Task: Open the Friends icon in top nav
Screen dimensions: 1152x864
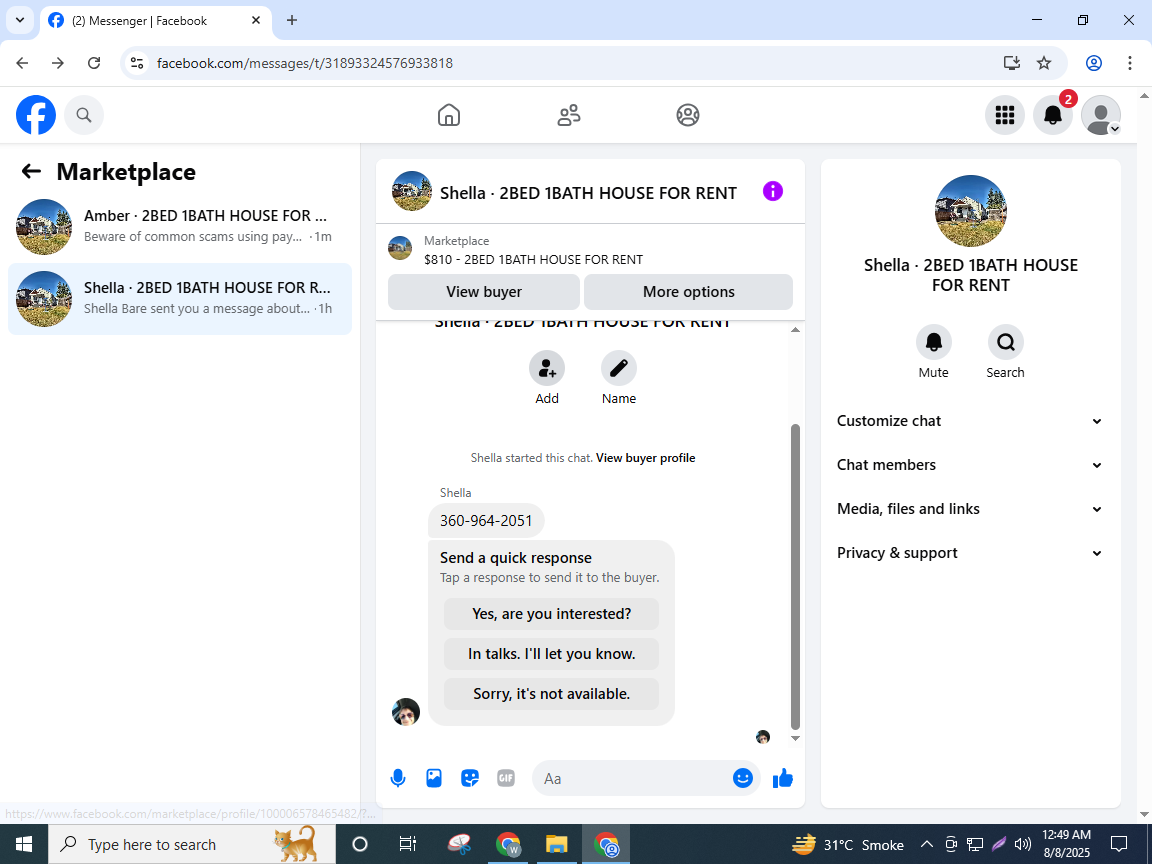Action: tap(569, 115)
